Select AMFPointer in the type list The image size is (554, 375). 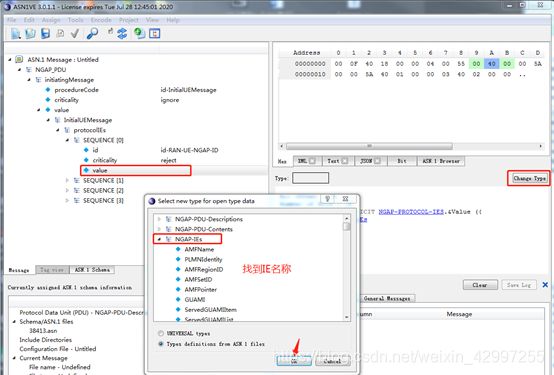pyautogui.click(x=200, y=289)
